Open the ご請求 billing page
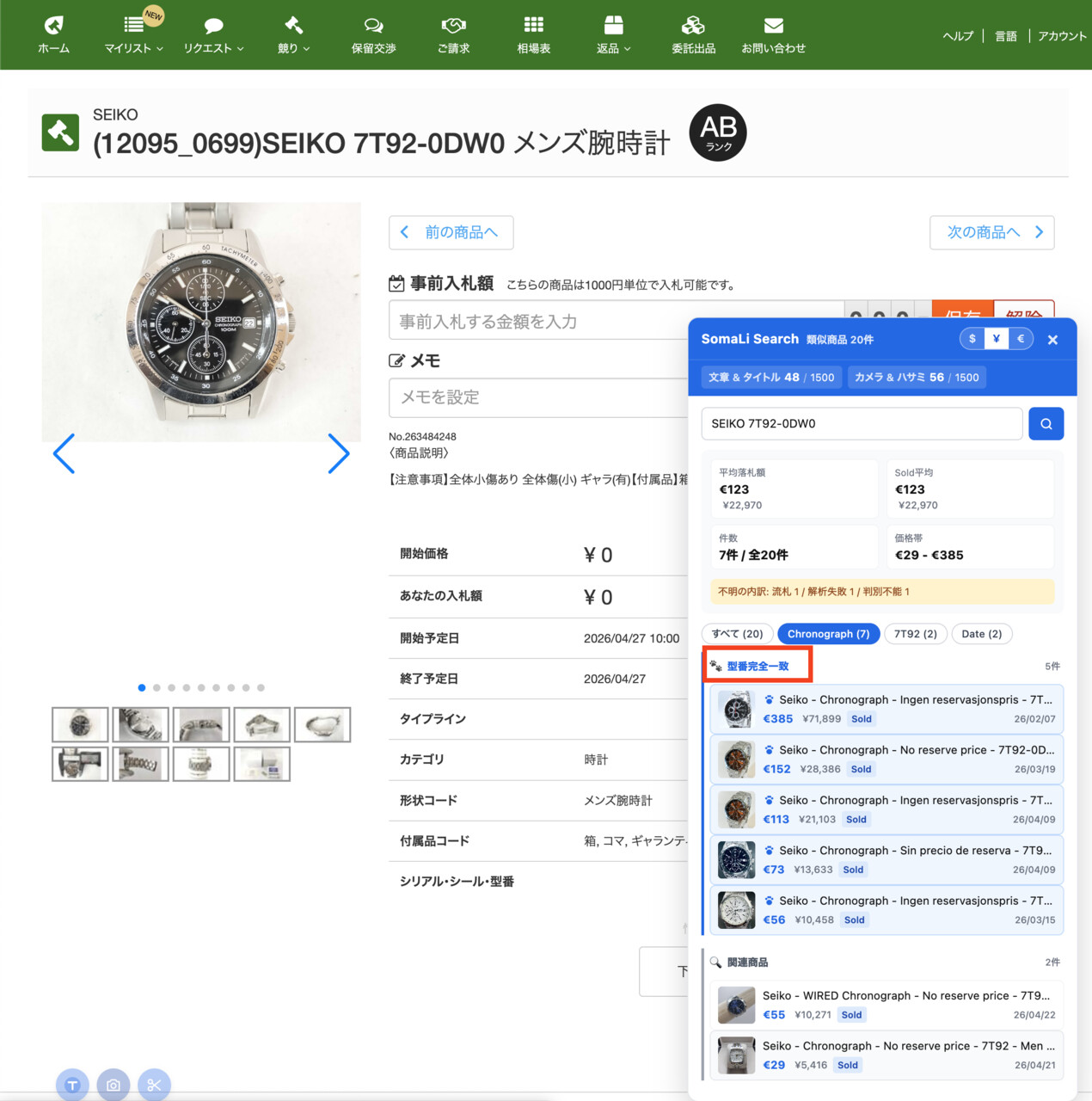1092x1101 pixels. pos(453,34)
